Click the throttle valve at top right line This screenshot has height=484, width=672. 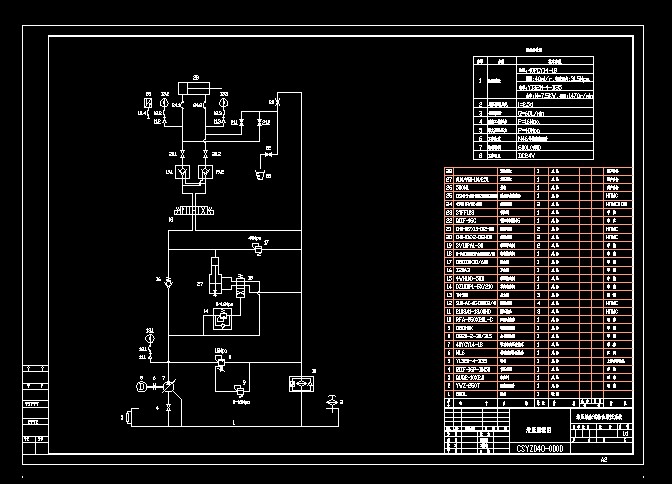pos(278,102)
